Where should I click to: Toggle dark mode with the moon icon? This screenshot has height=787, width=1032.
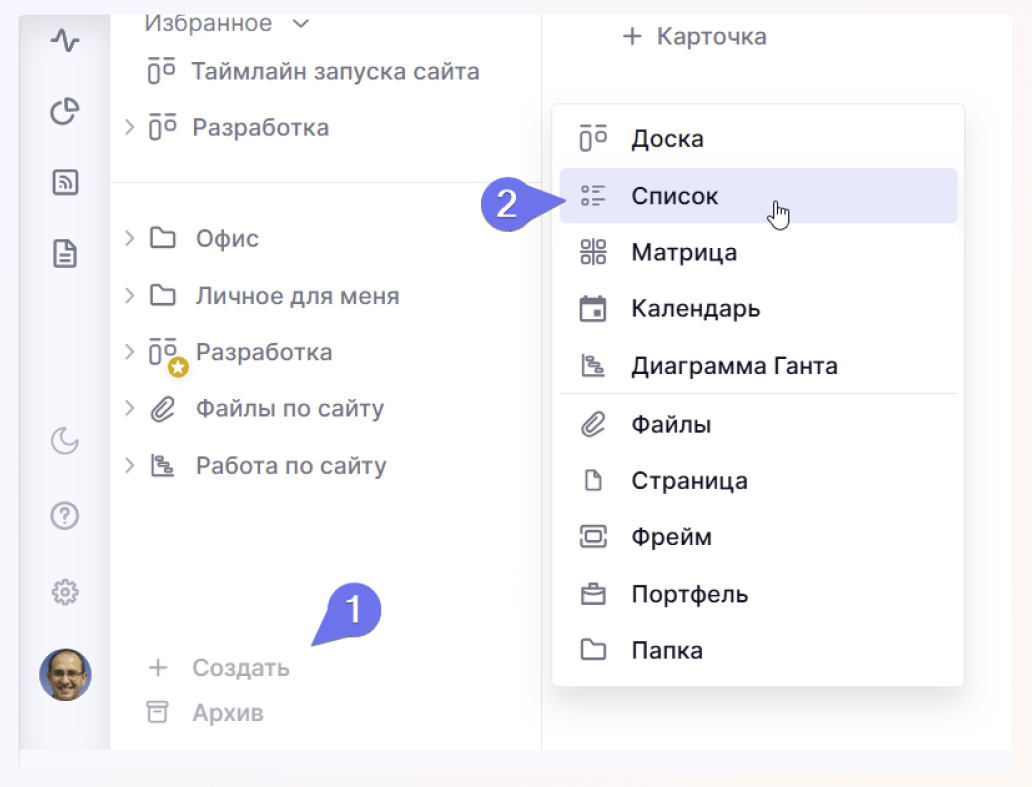[65, 440]
